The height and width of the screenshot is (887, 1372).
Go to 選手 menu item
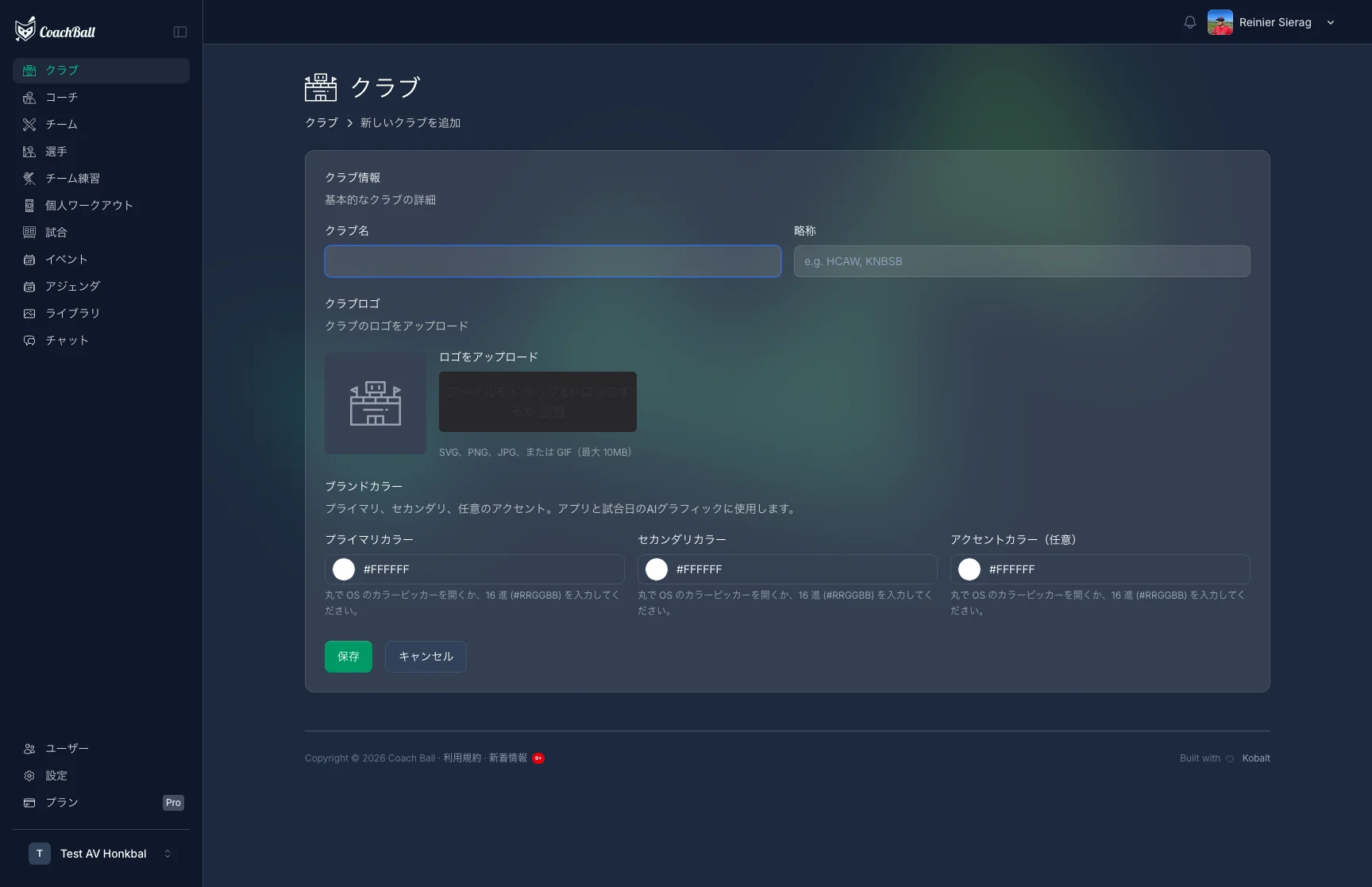click(101, 151)
